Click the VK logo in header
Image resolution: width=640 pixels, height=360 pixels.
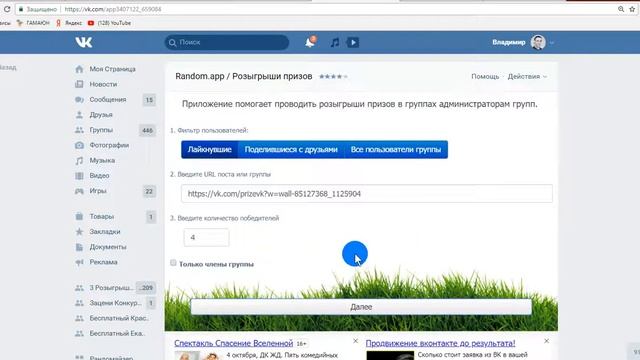click(x=84, y=42)
